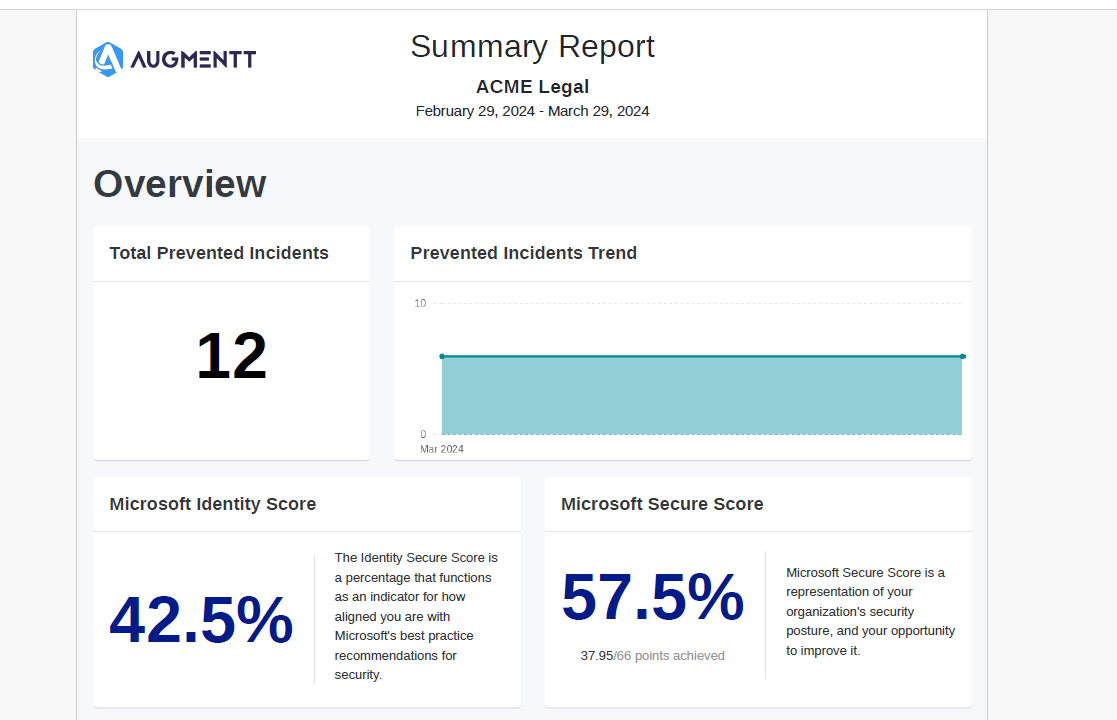
Task: Click the teal filled area of the trend chart
Action: click(700, 396)
